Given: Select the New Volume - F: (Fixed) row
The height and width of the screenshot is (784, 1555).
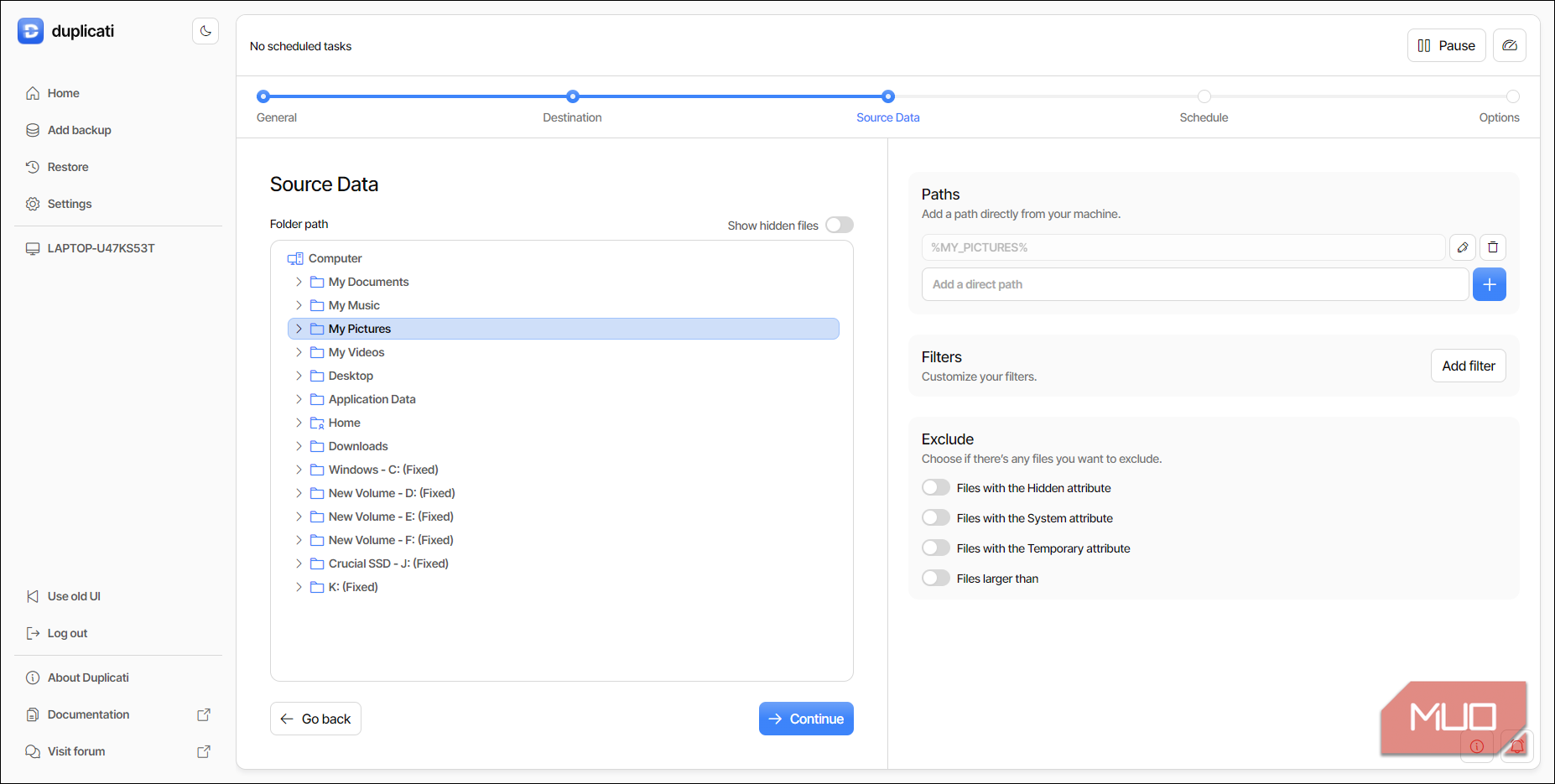Looking at the screenshot, I should click(x=563, y=540).
